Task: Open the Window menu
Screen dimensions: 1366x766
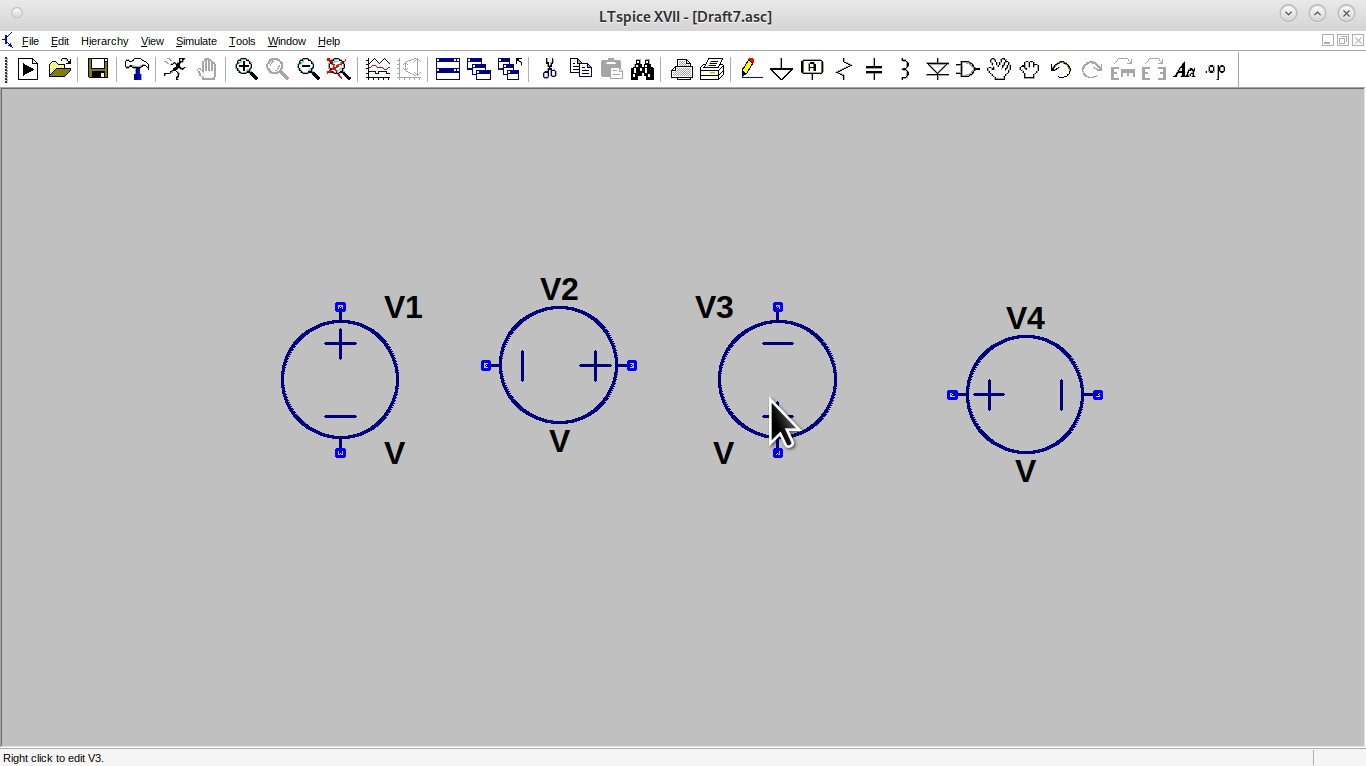Action: [x=287, y=41]
